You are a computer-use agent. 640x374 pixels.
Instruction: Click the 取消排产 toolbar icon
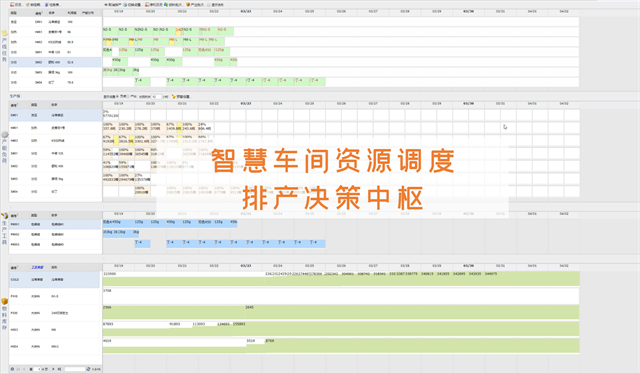coord(106,5)
